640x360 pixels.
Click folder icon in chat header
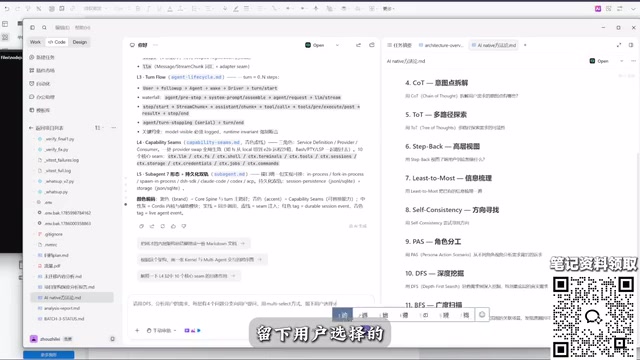372,45
